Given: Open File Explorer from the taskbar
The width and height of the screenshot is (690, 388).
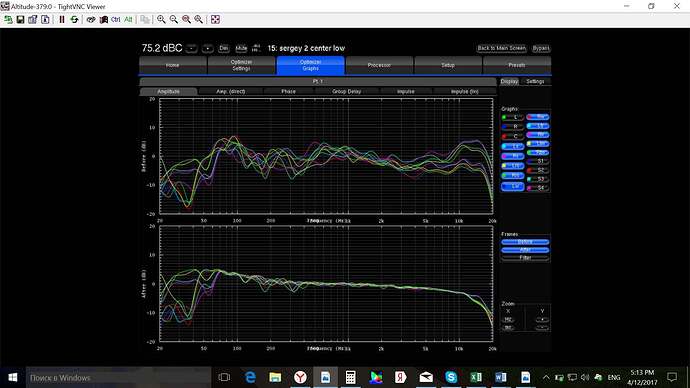Looking at the screenshot, I should coord(275,377).
